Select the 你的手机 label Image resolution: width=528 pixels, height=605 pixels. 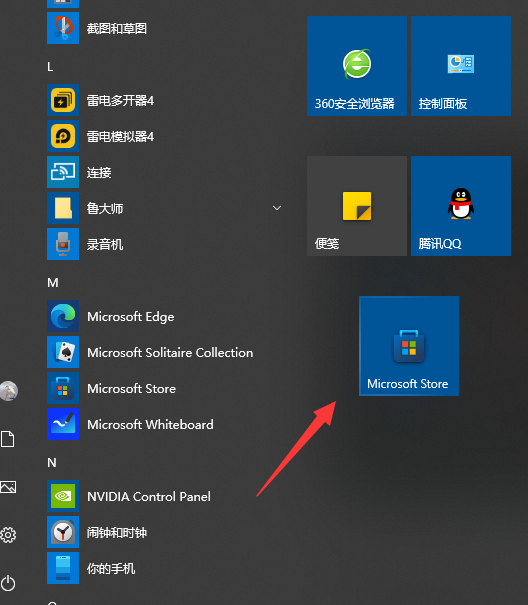111,569
